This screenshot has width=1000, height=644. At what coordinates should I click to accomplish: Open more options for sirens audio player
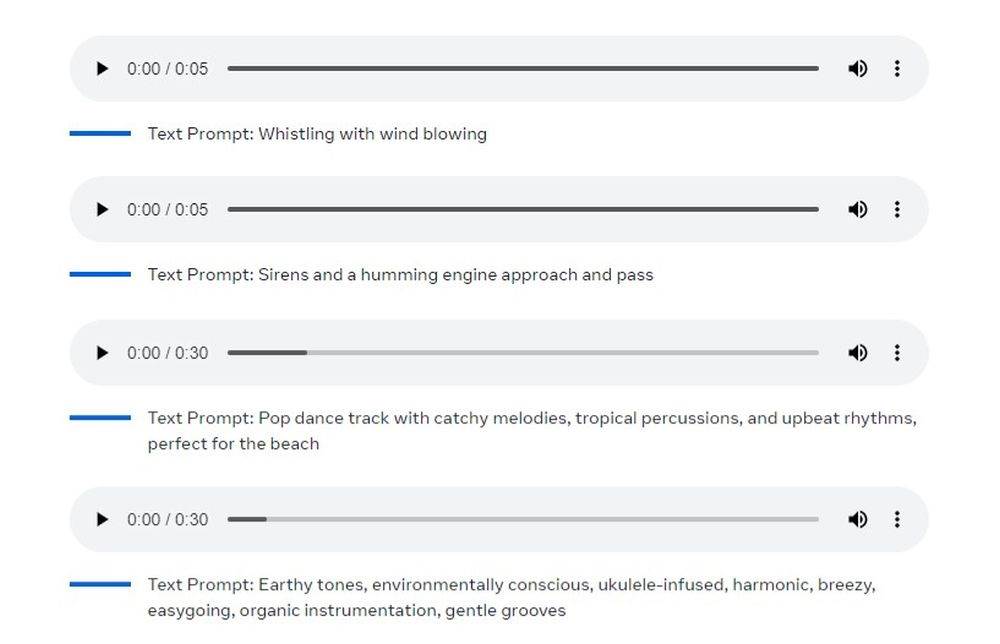[897, 210]
